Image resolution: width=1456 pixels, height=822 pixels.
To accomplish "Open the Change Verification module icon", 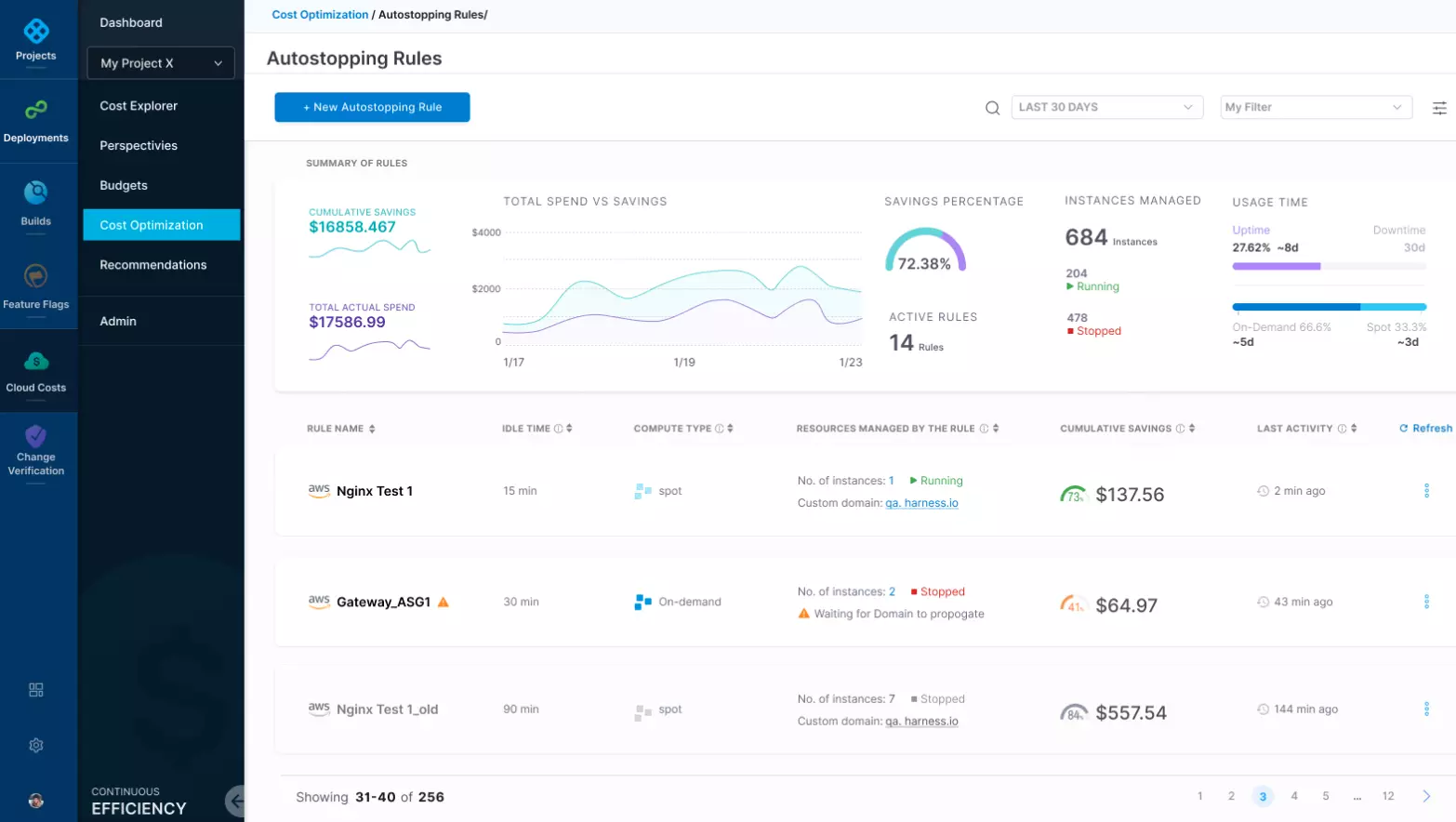I will (36, 435).
